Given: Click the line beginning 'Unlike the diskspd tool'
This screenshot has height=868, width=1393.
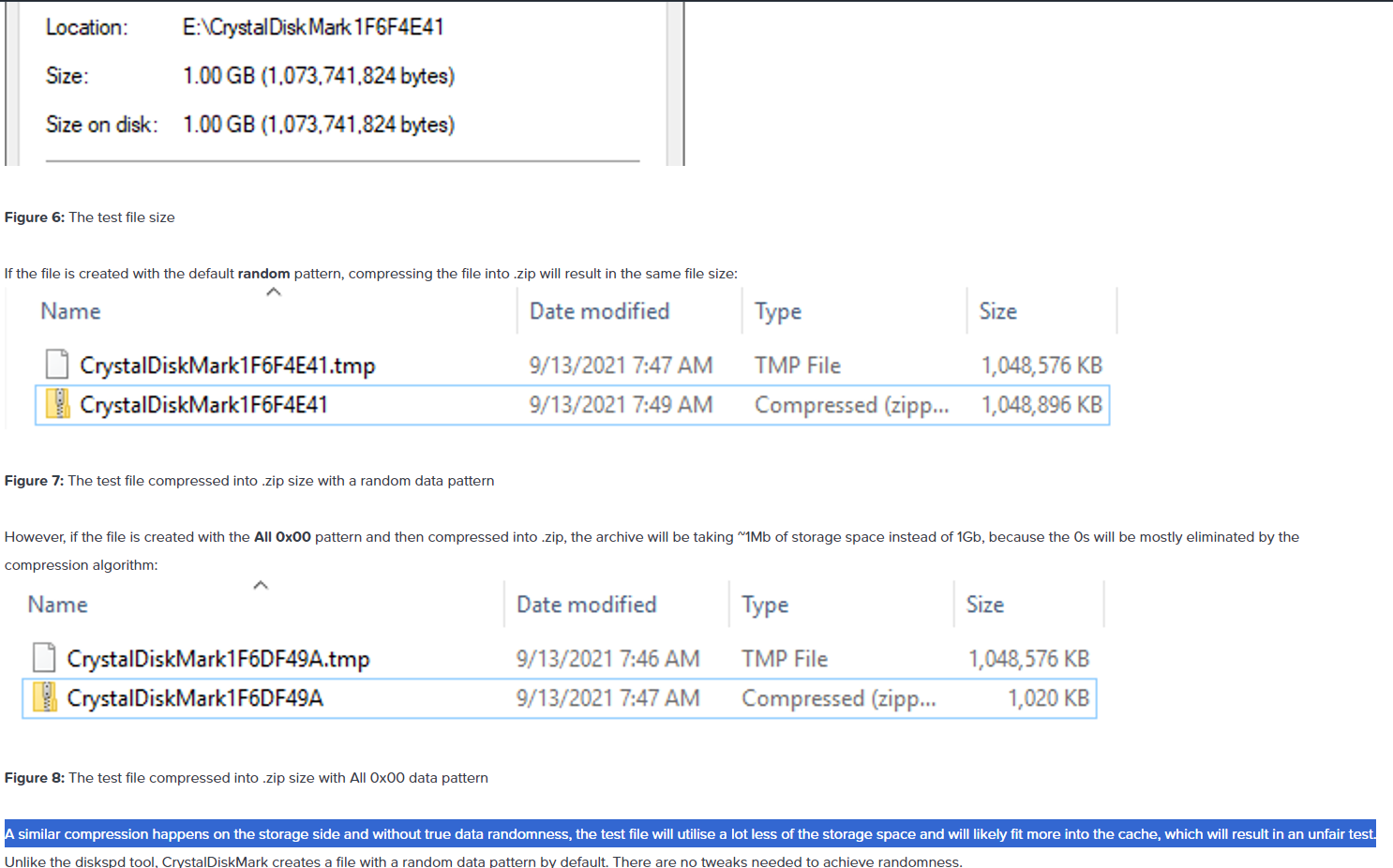Looking at the screenshot, I should [484, 861].
